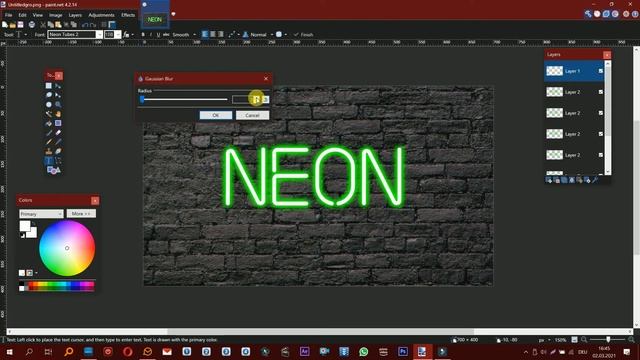This screenshot has height=360, width=640.
Task: Select the Gradient tool
Action: point(58,123)
